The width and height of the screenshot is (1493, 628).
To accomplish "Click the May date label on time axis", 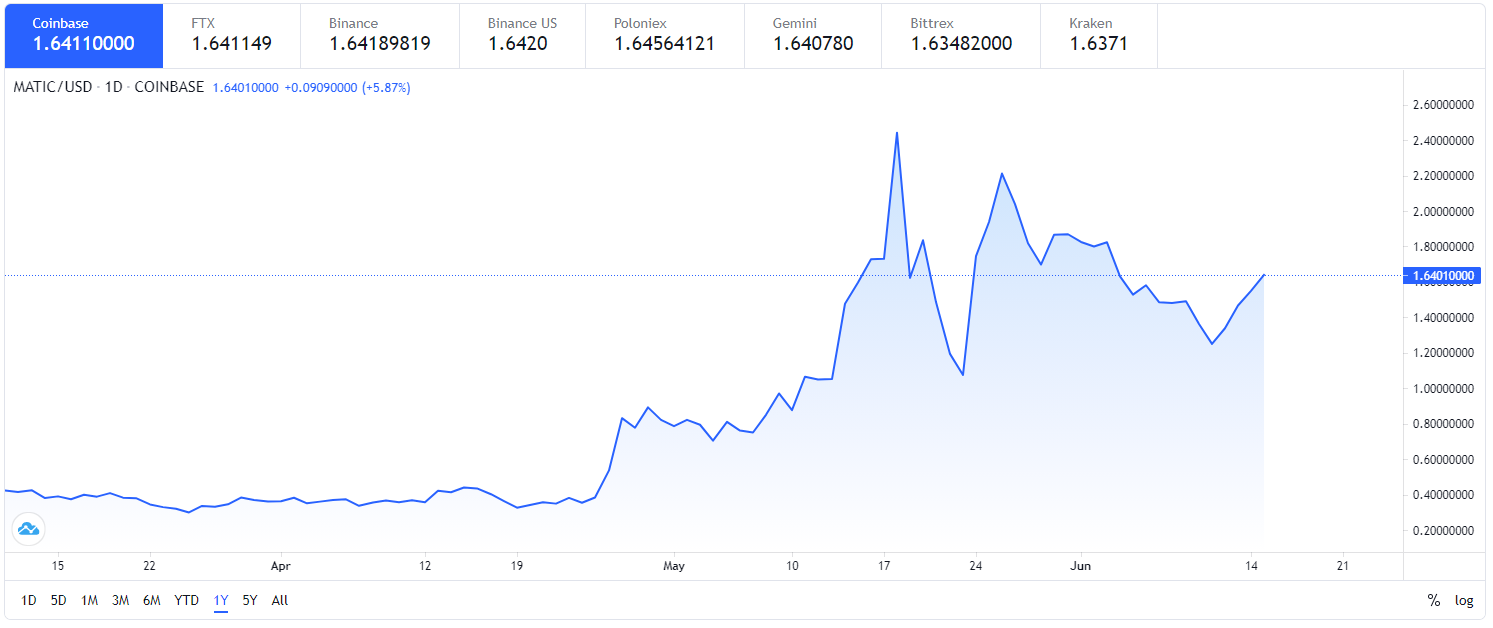I will click(674, 566).
